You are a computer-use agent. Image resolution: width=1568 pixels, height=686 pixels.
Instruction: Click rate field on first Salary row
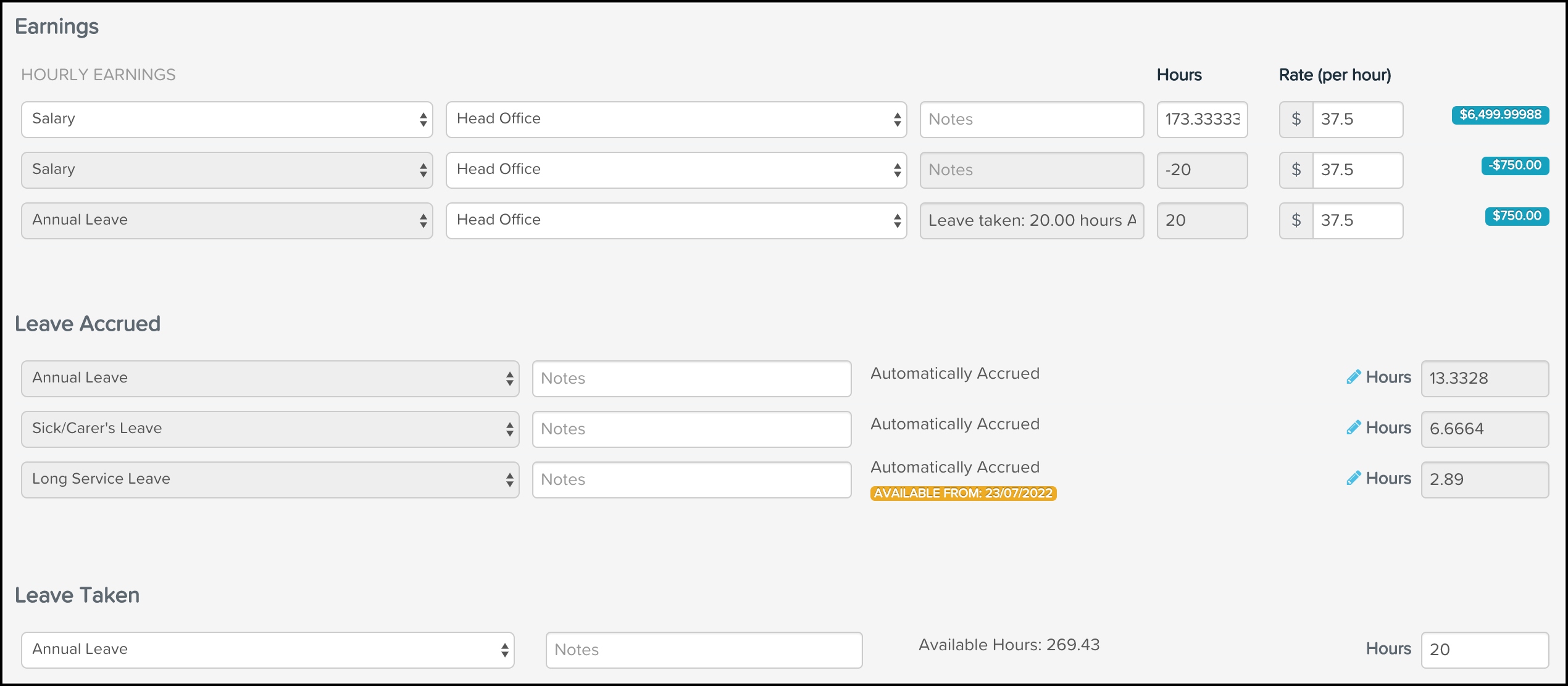coord(1357,119)
